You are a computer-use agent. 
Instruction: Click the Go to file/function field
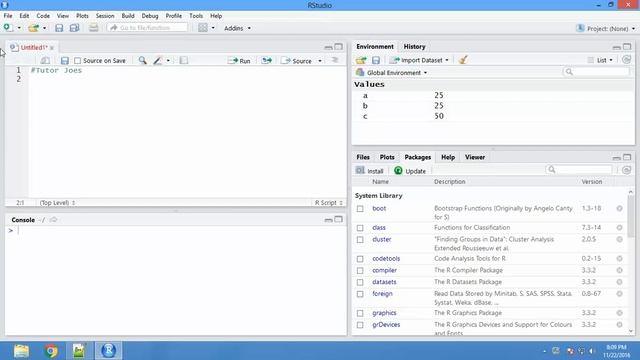coord(147,28)
